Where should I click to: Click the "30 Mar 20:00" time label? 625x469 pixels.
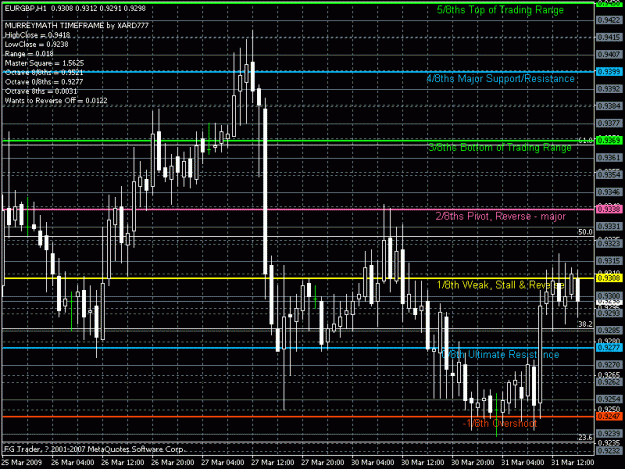coord(473,463)
